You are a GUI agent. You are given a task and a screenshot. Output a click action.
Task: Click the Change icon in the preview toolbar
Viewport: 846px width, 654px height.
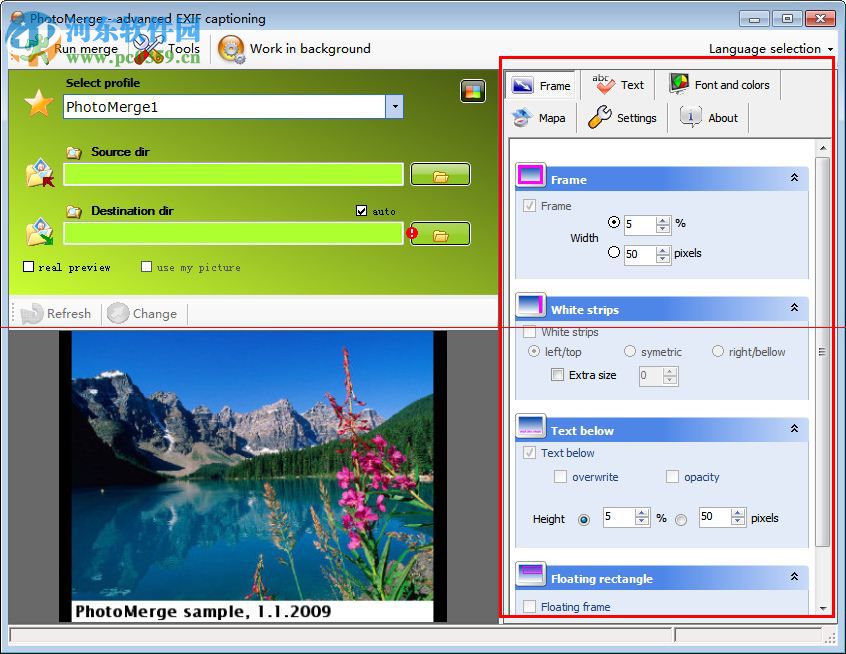click(118, 313)
